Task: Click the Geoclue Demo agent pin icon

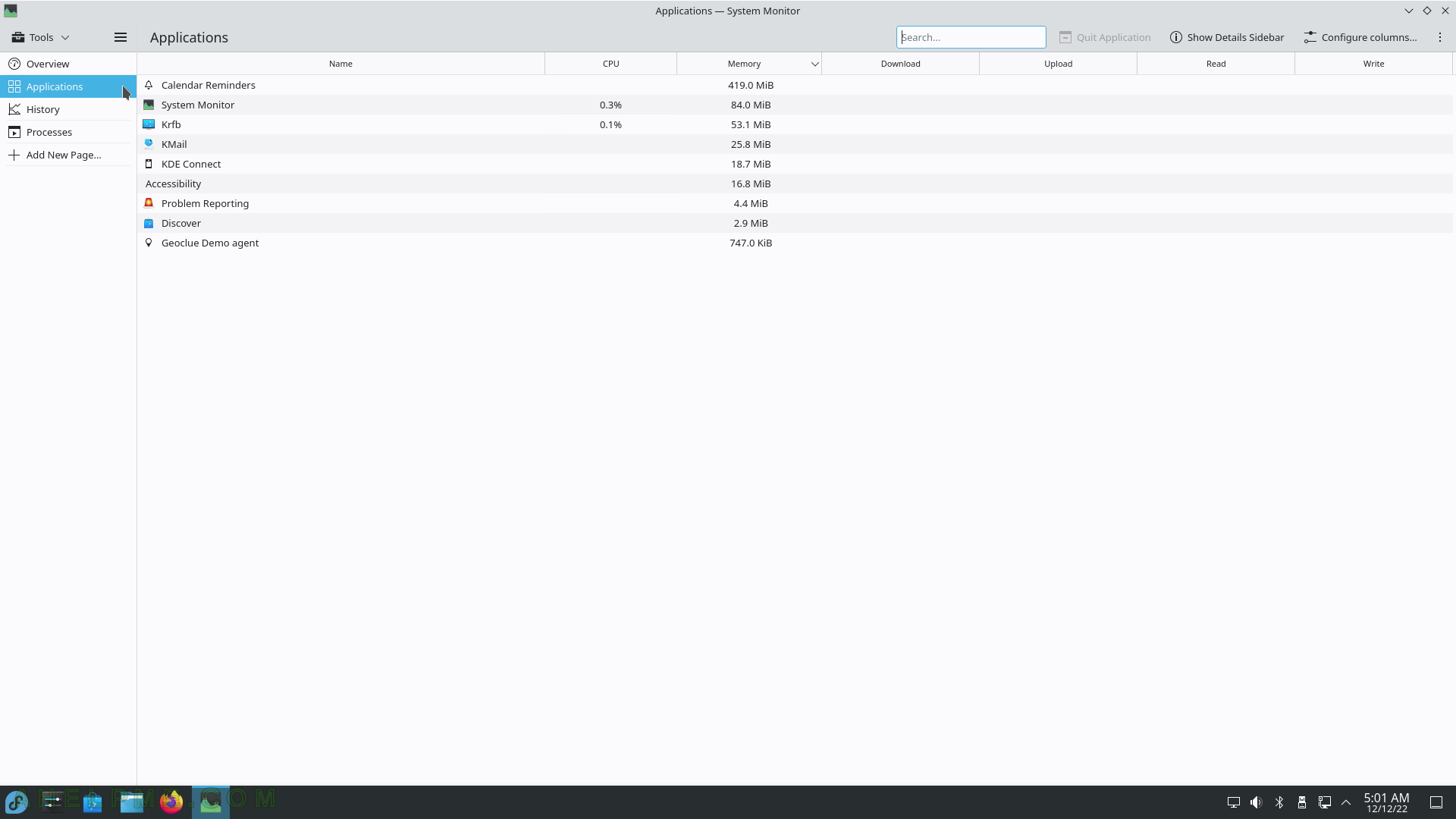Action: [149, 243]
